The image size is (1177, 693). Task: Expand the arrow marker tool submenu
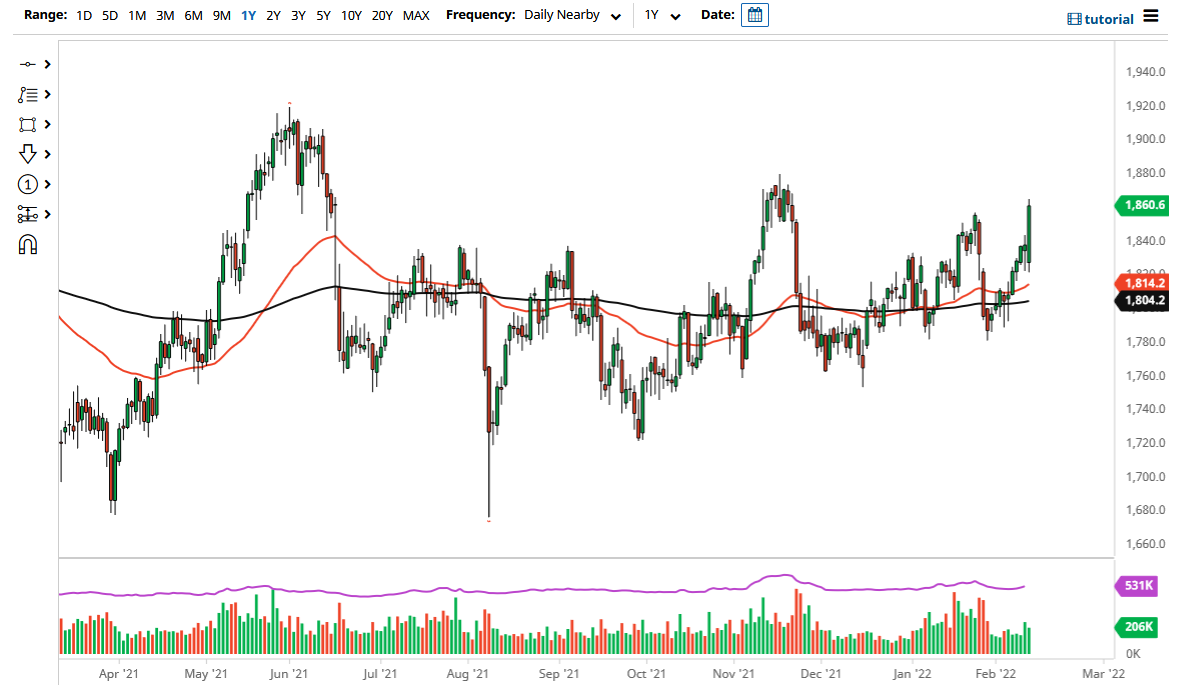click(47, 154)
